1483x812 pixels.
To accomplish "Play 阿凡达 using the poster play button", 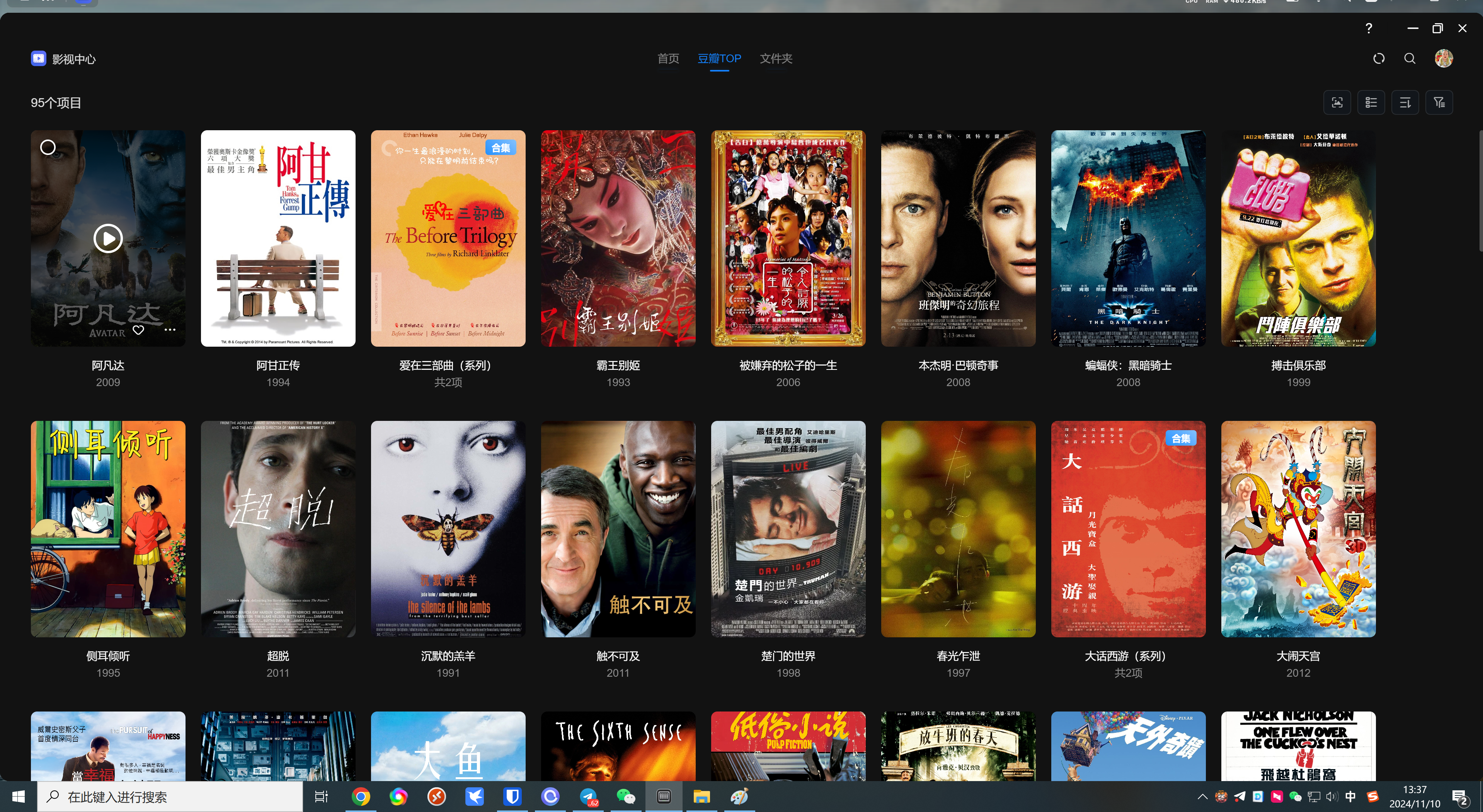I will coord(108,238).
